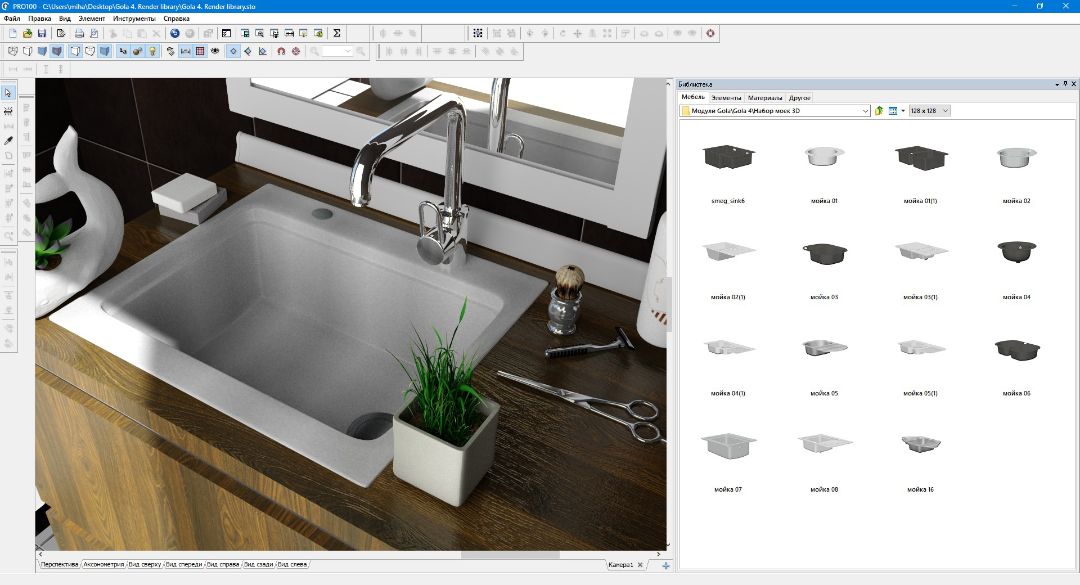
Task: Select the Аксонометрия view tab
Action: (105, 565)
